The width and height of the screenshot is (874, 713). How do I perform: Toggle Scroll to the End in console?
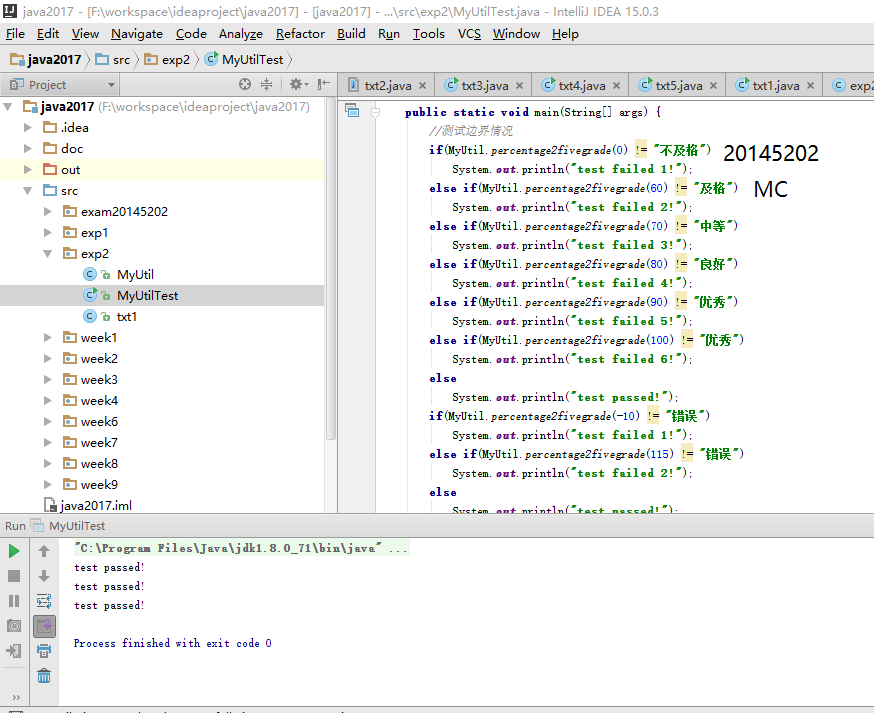(44, 626)
